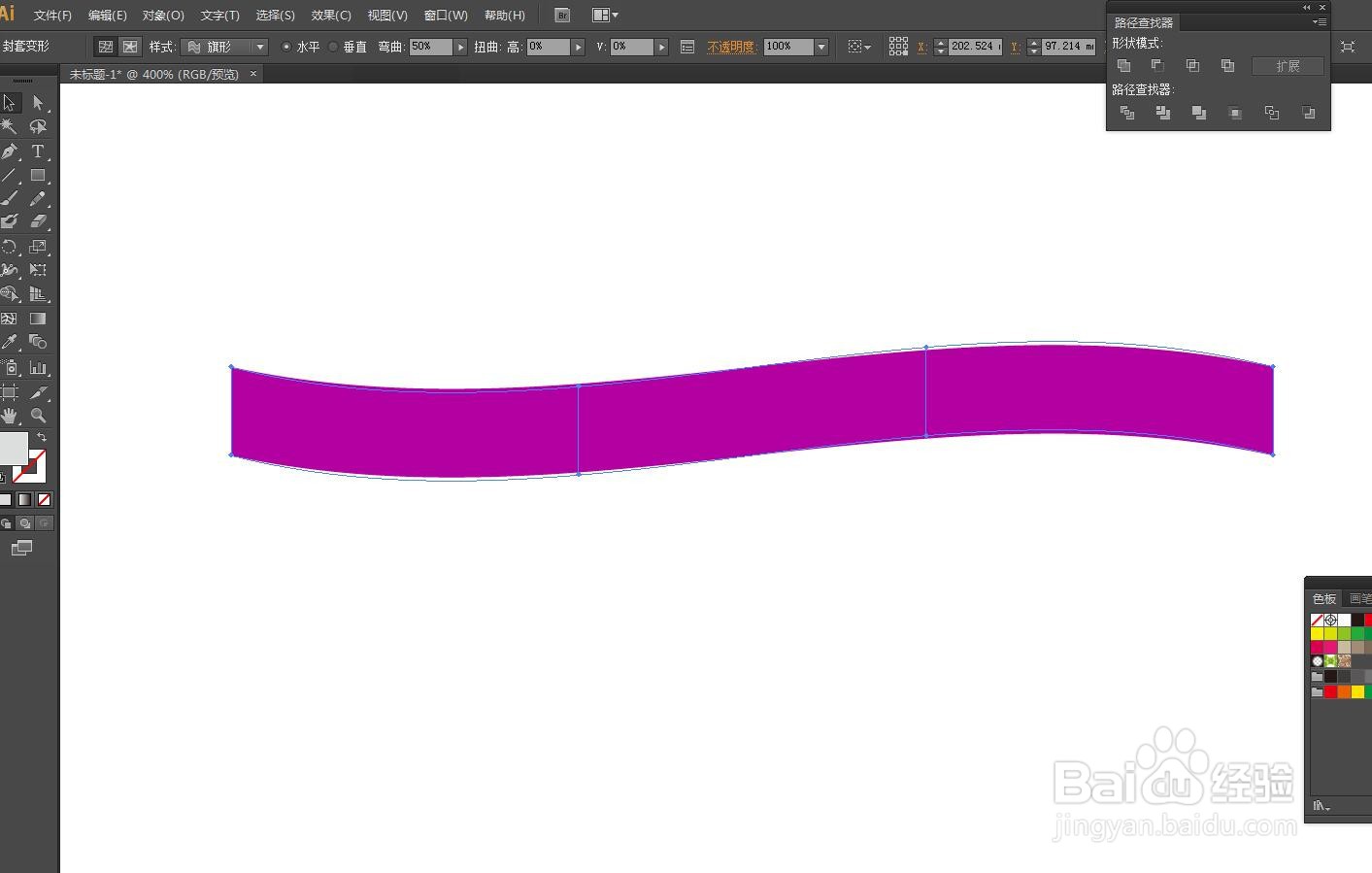Screen dimensions: 1372x873
Task: Open 文件(F) menu
Action: tap(52, 16)
